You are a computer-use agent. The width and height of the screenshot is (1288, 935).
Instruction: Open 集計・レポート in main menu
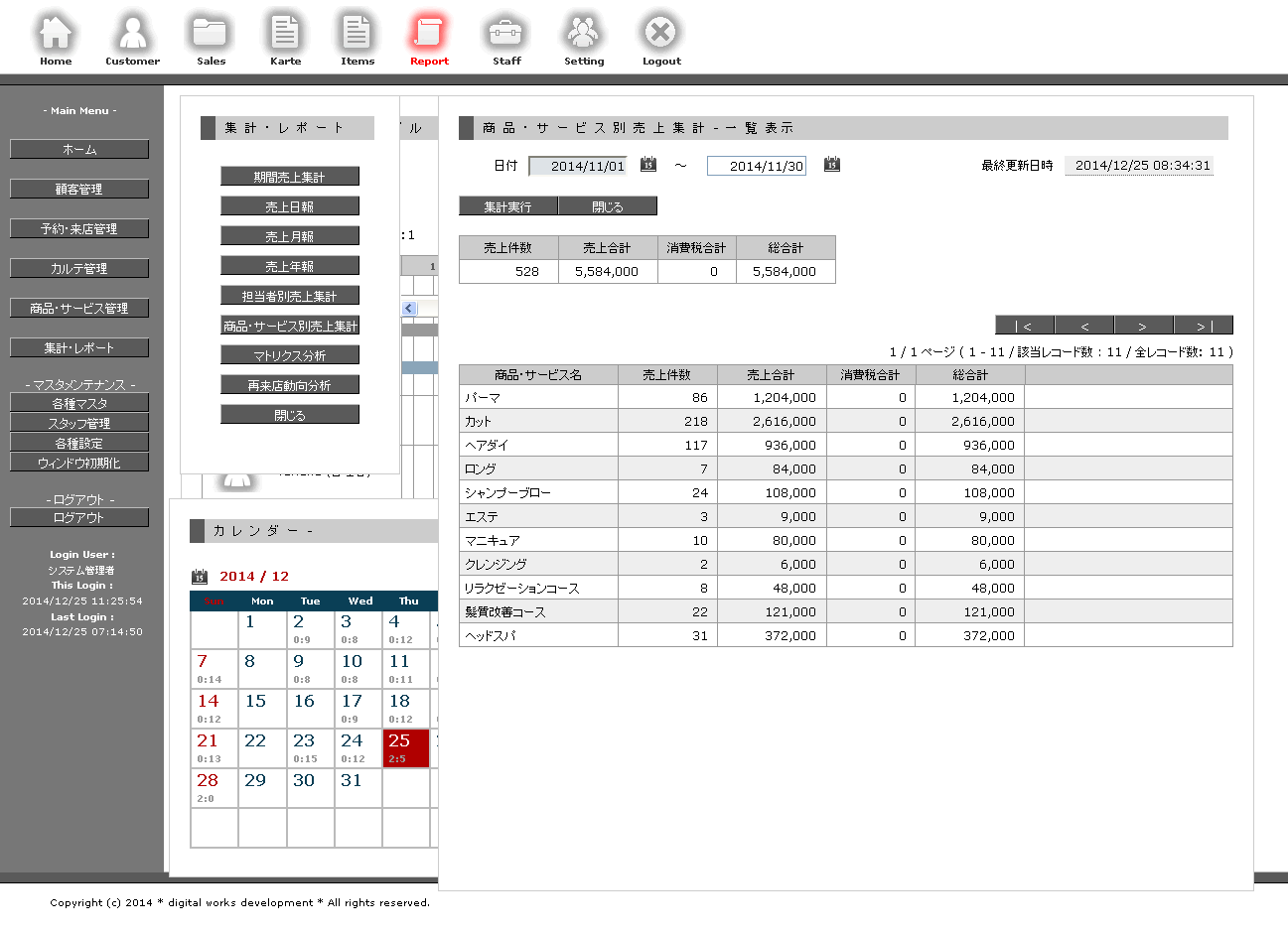(79, 347)
